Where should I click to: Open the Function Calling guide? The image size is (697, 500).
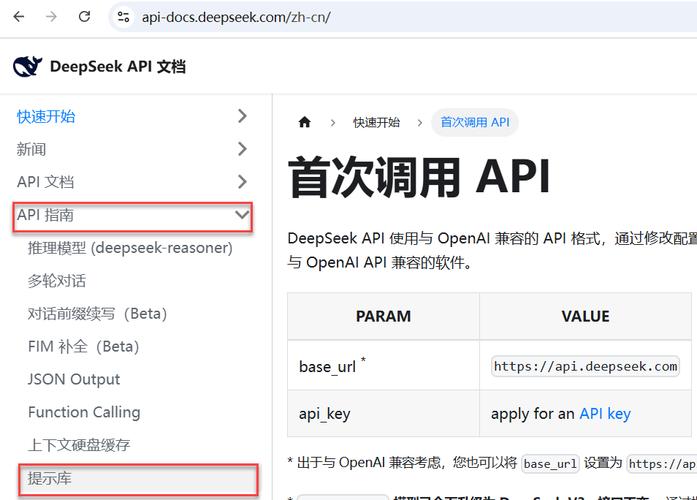(84, 412)
